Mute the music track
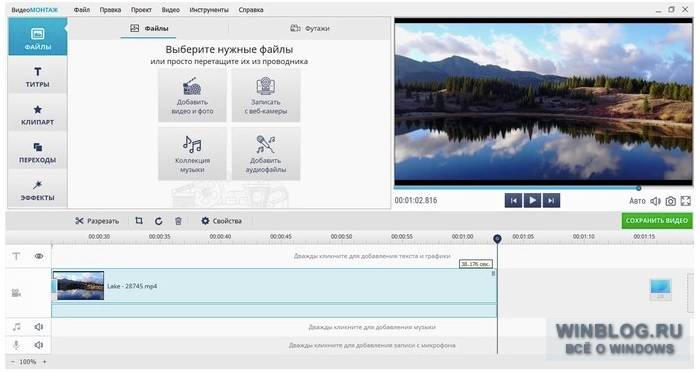The width and height of the screenshot is (700, 372). coord(39,327)
